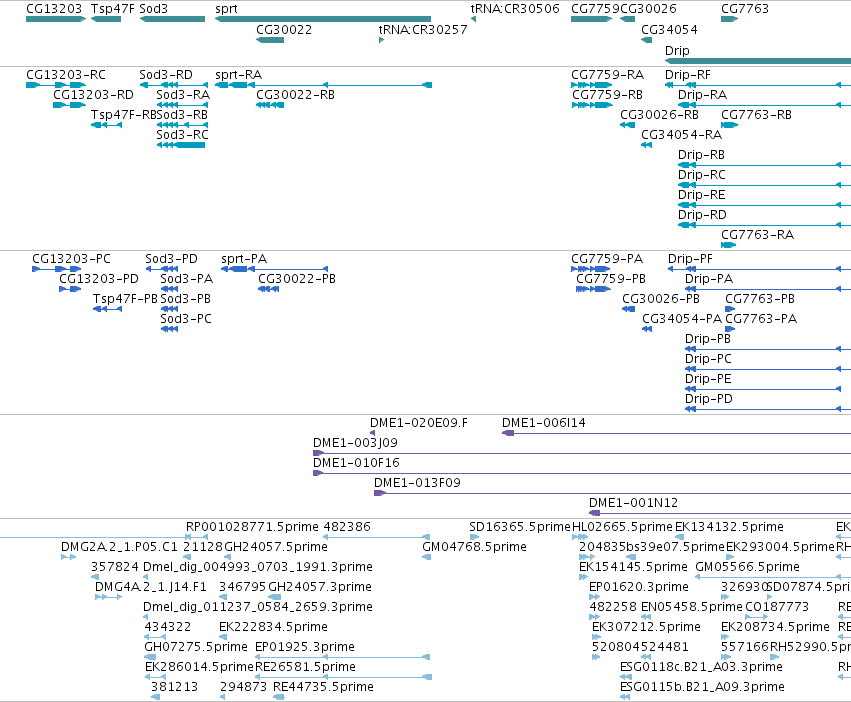Open transcript Sod3-RD
The width and height of the screenshot is (851, 702).
click(166, 75)
